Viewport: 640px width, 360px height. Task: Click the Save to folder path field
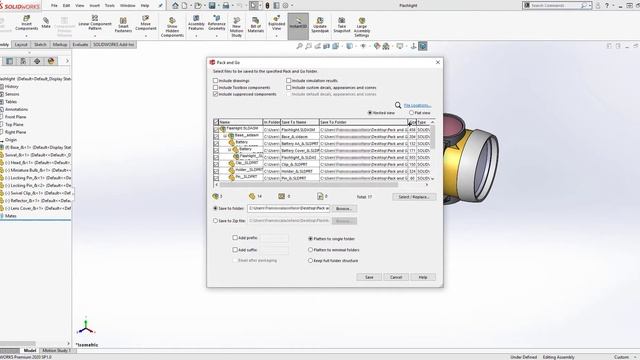tap(288, 208)
